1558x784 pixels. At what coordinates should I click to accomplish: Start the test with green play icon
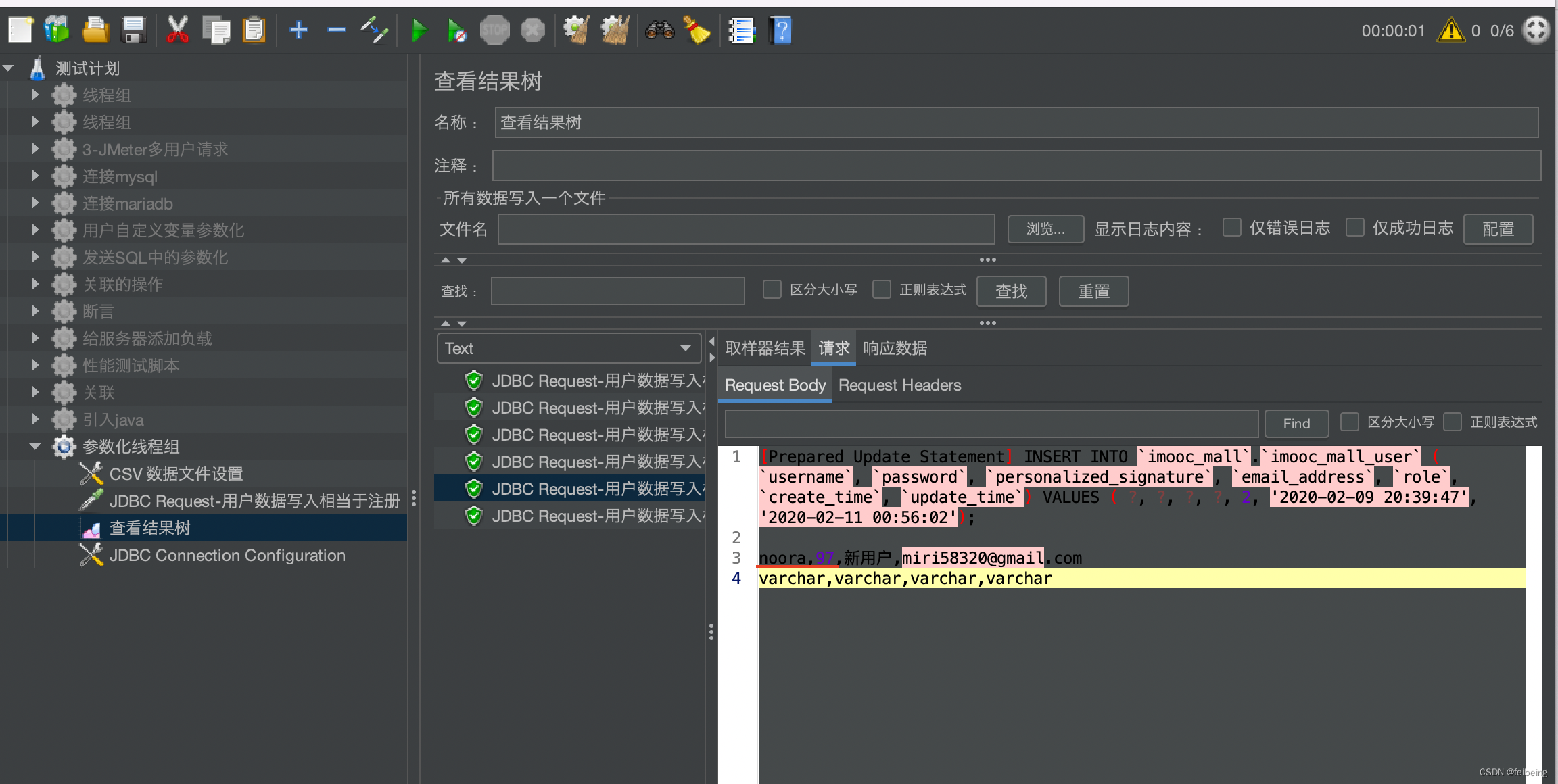click(x=419, y=30)
